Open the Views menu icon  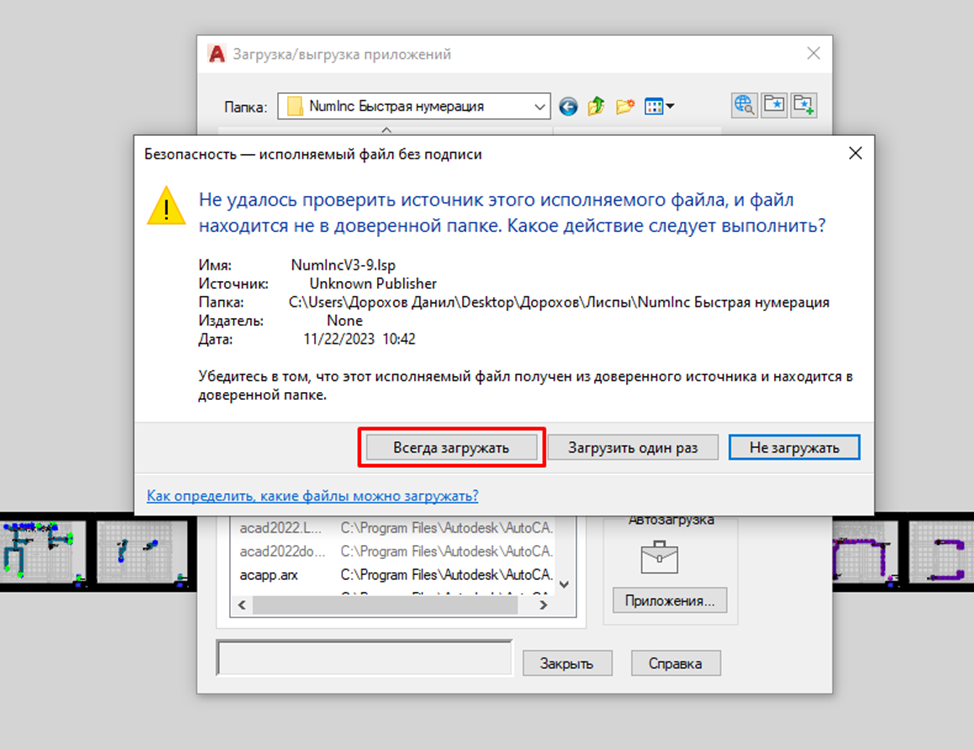click(659, 106)
